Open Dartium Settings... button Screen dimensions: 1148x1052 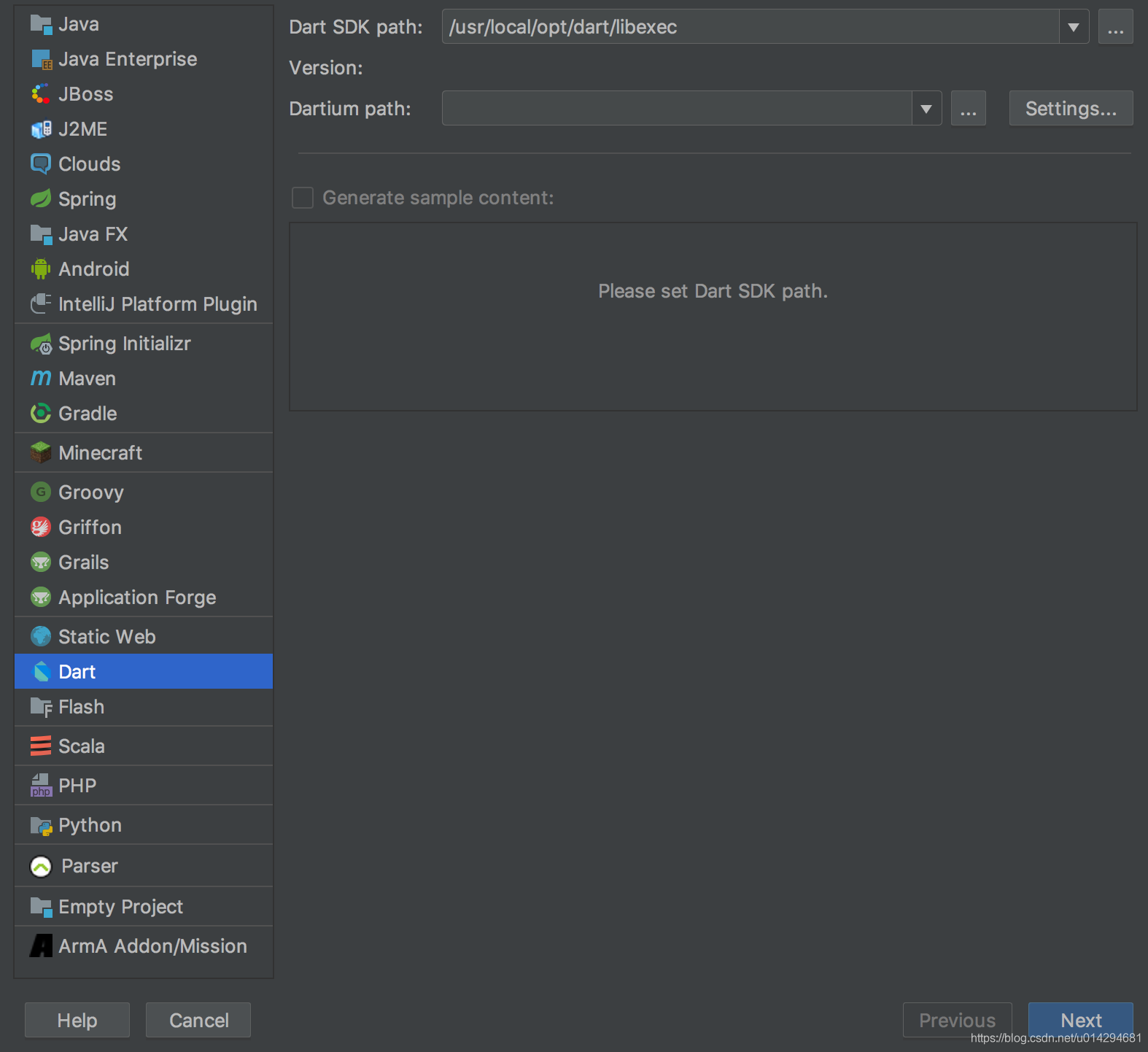[1071, 109]
